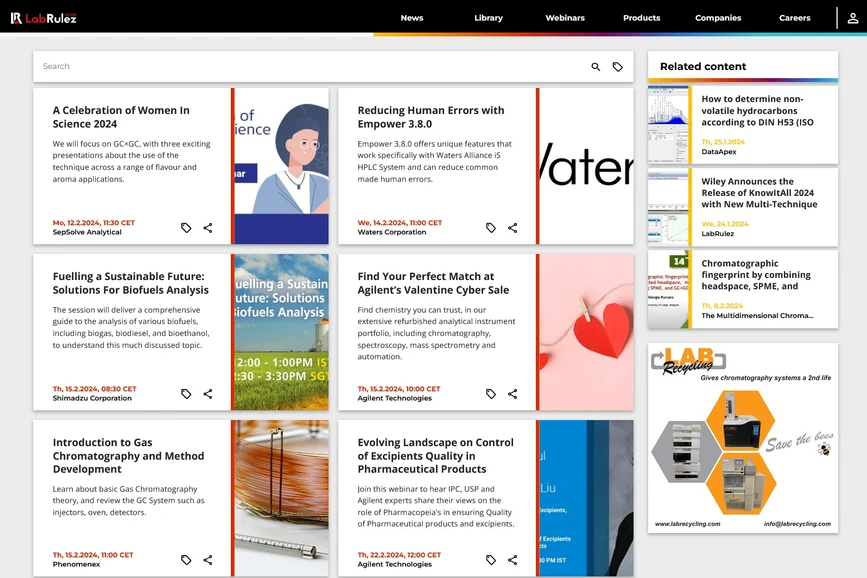
Task: Click the Women In Science card image
Action: (x=281, y=166)
